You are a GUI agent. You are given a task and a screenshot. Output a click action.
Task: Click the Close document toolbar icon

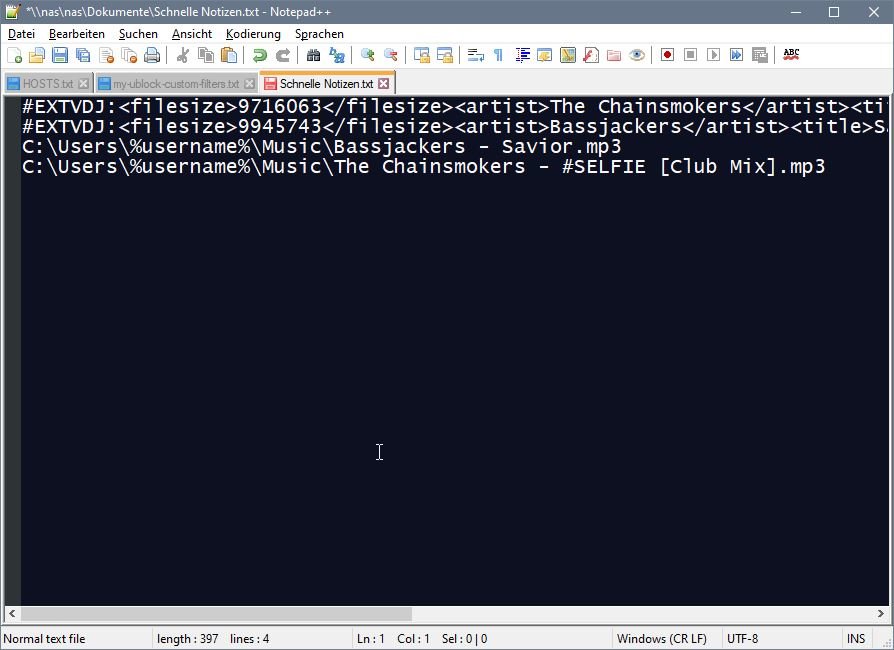pos(107,55)
